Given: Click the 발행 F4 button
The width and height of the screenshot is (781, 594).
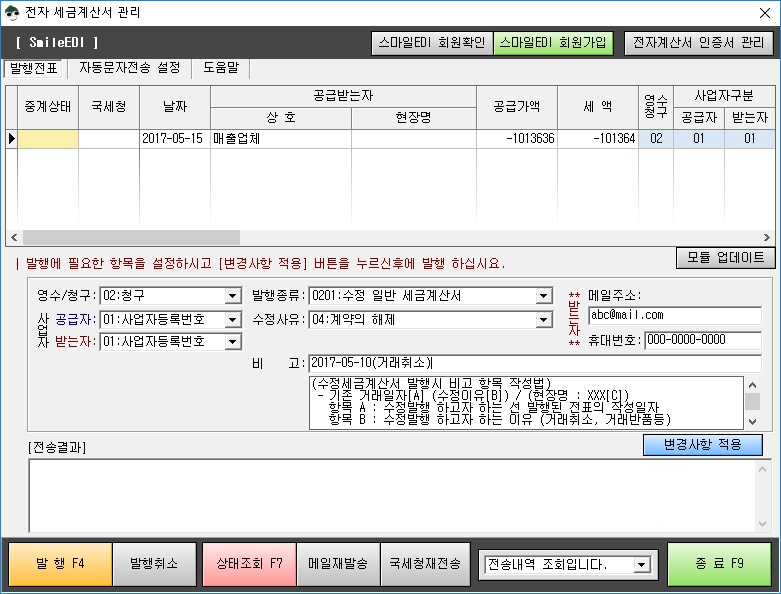Looking at the screenshot, I should (60, 564).
